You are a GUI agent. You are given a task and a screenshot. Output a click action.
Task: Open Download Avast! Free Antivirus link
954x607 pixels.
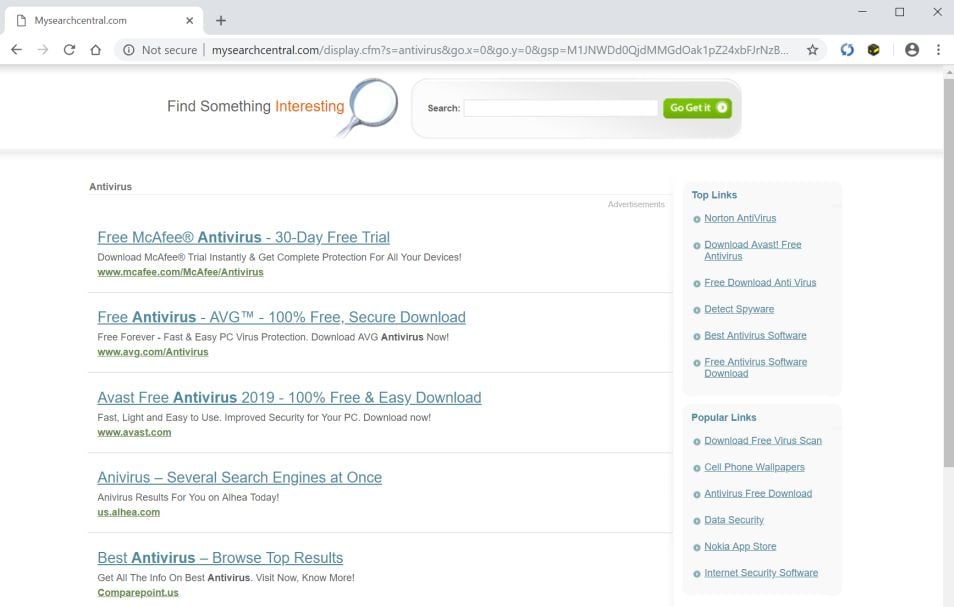coord(753,250)
